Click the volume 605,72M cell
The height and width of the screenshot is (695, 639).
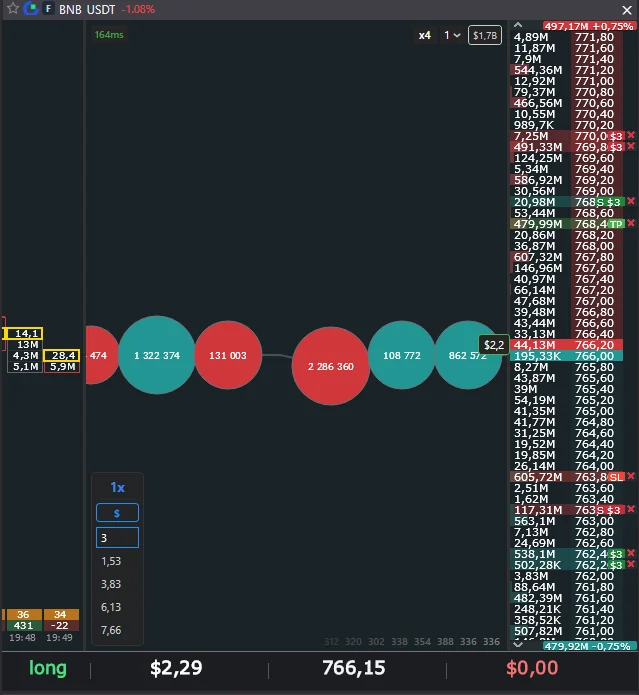tap(538, 477)
